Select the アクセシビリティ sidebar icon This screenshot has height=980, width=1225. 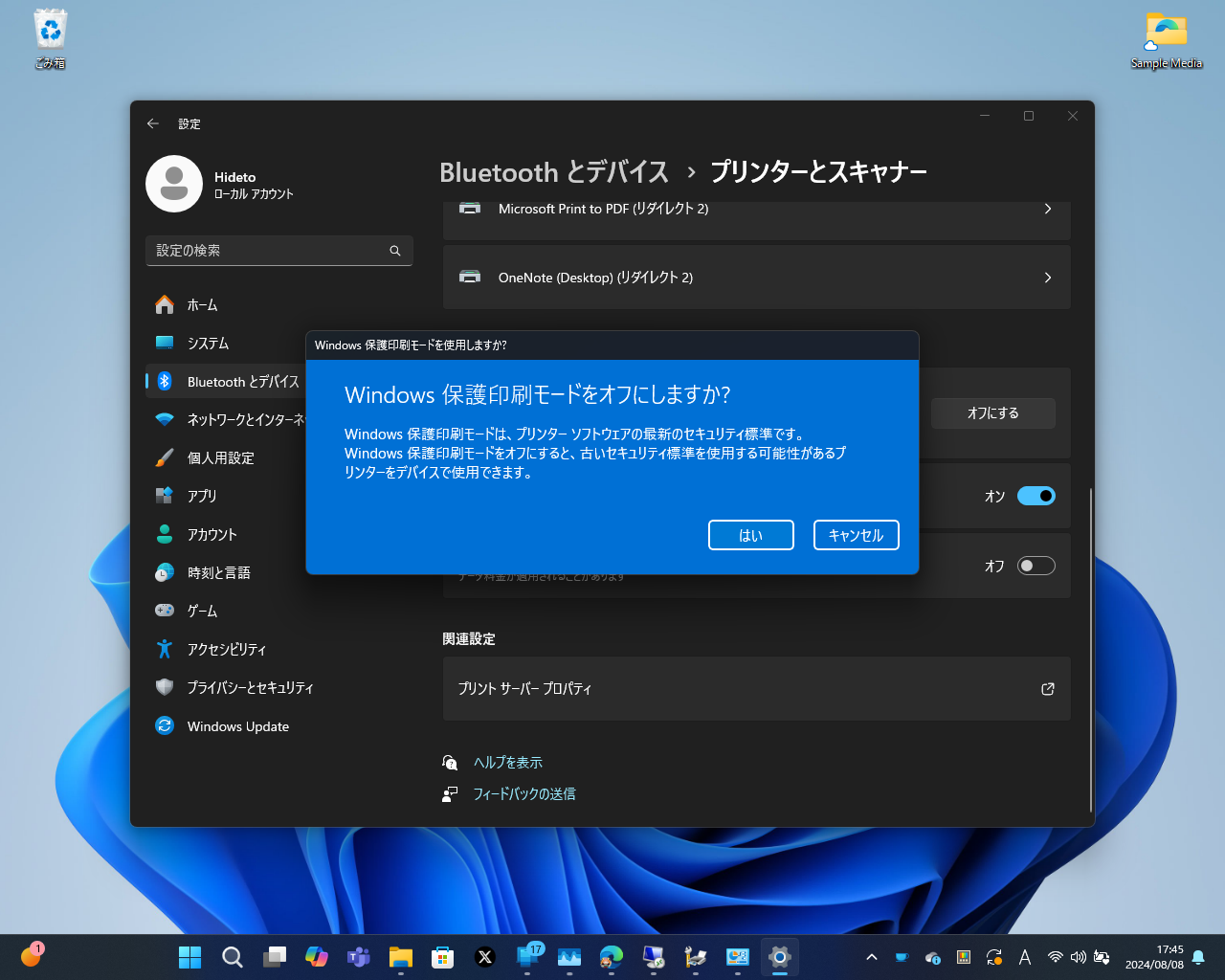pos(165,649)
